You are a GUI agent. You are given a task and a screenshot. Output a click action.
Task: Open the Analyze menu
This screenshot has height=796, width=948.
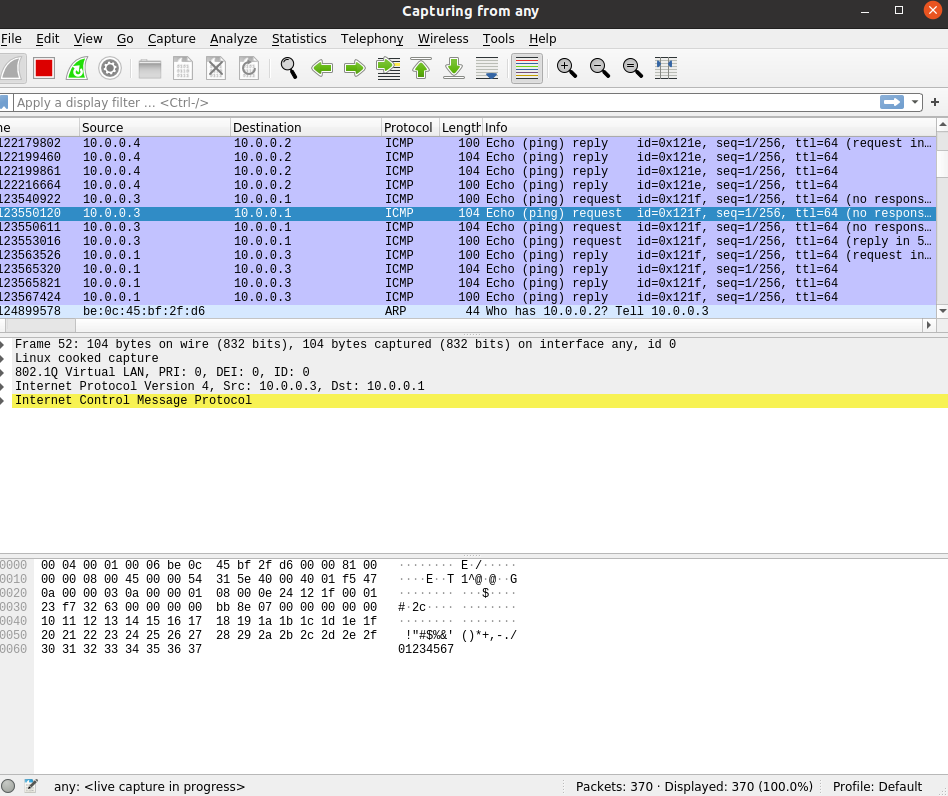click(x=233, y=38)
